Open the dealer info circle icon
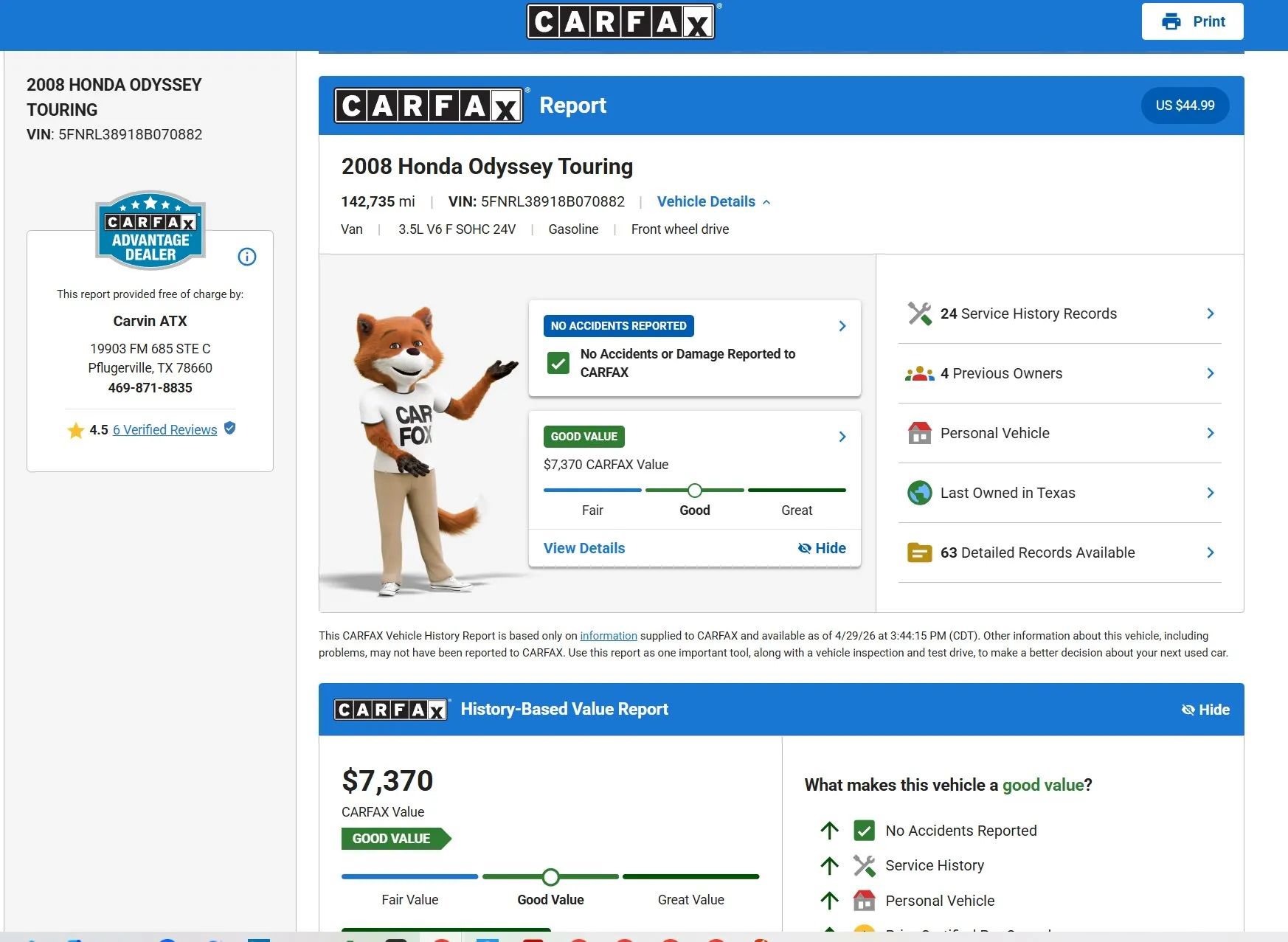 tap(247, 257)
